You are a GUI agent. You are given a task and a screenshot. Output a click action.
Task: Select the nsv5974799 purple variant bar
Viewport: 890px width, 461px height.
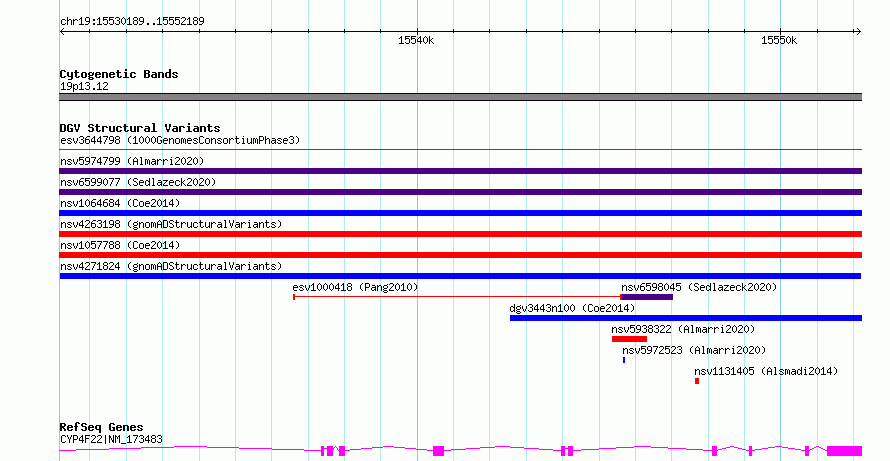click(460, 171)
